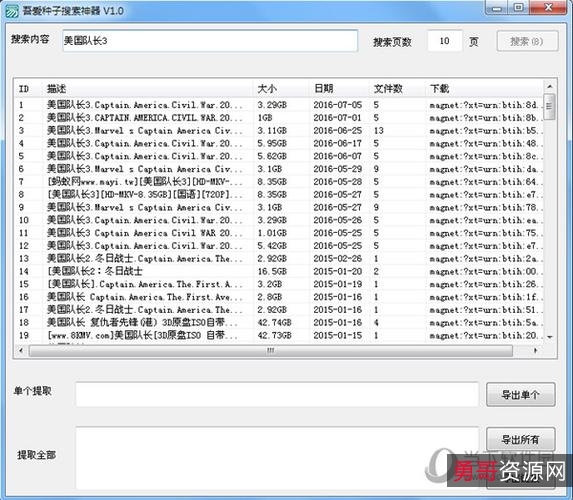The width and height of the screenshot is (573, 500).
Task: Minimize the window from the title bar
Action: tap(497, 7)
